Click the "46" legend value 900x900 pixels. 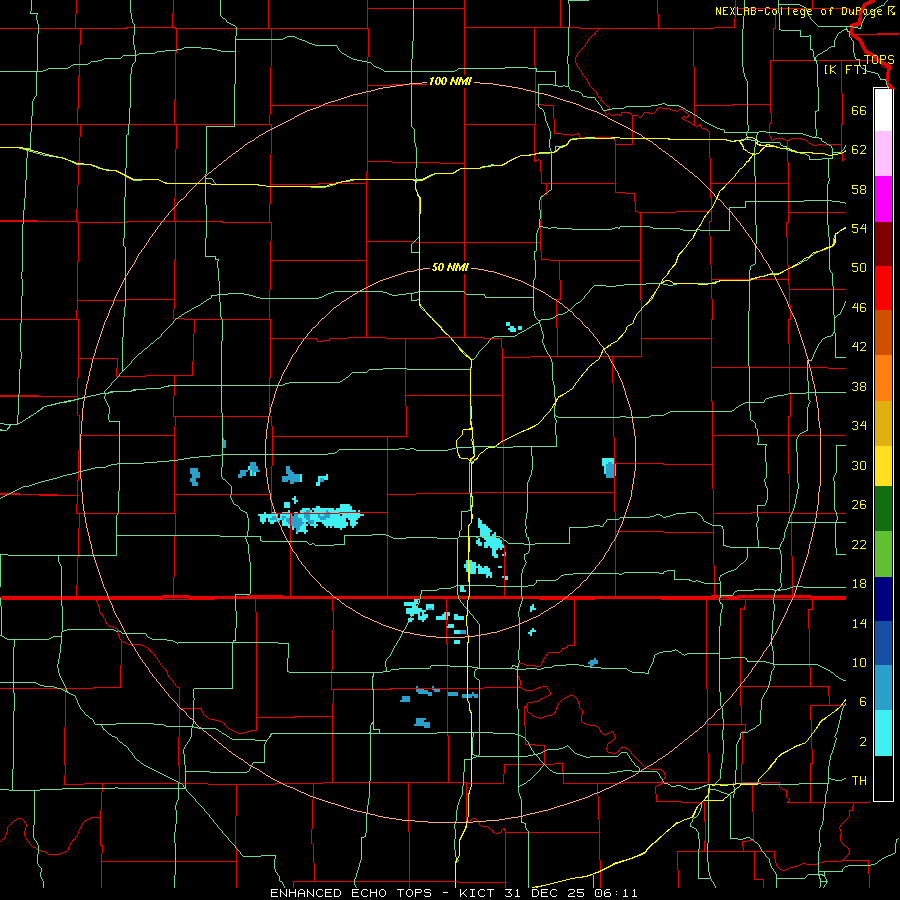(x=859, y=308)
